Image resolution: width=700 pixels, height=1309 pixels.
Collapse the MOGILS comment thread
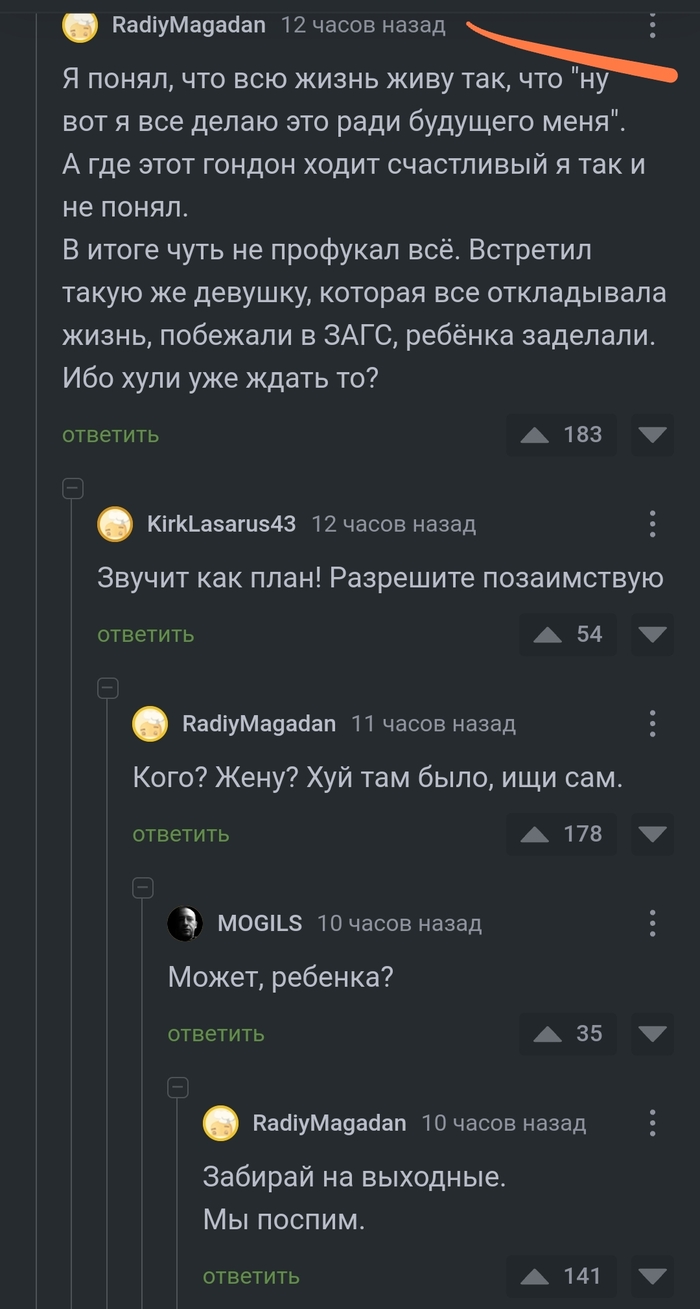[142, 887]
